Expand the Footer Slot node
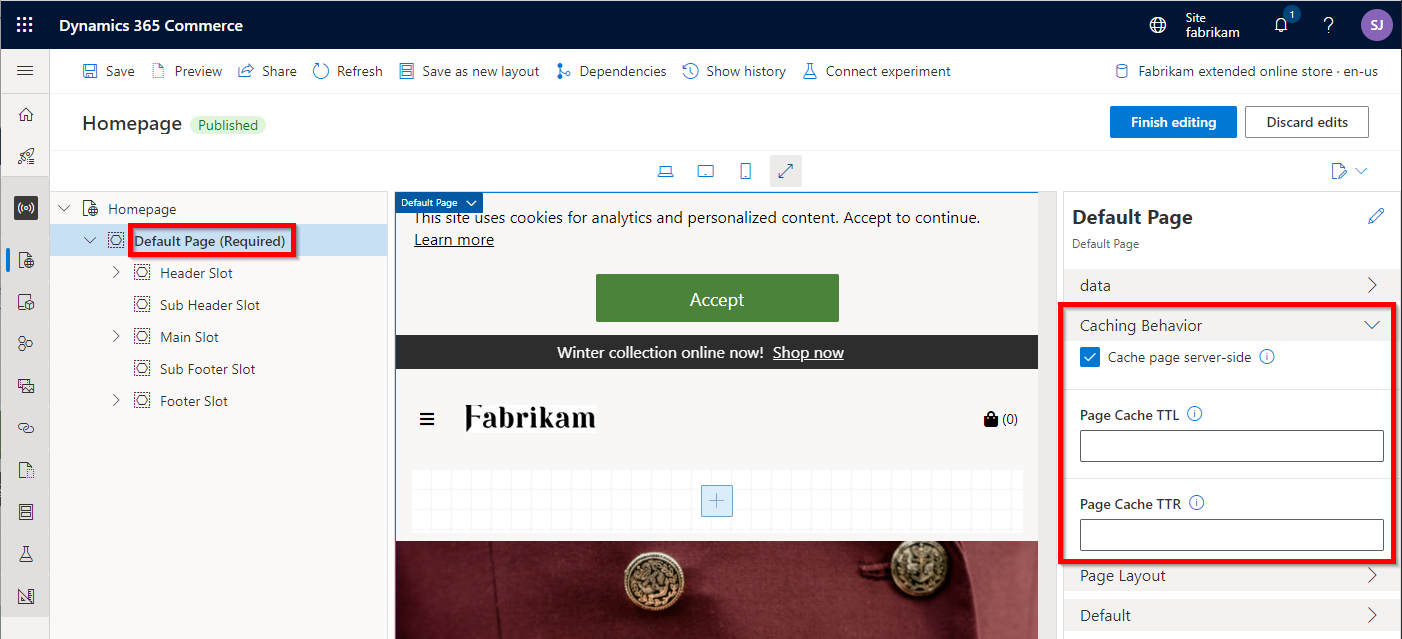1402x639 pixels. [x=116, y=401]
